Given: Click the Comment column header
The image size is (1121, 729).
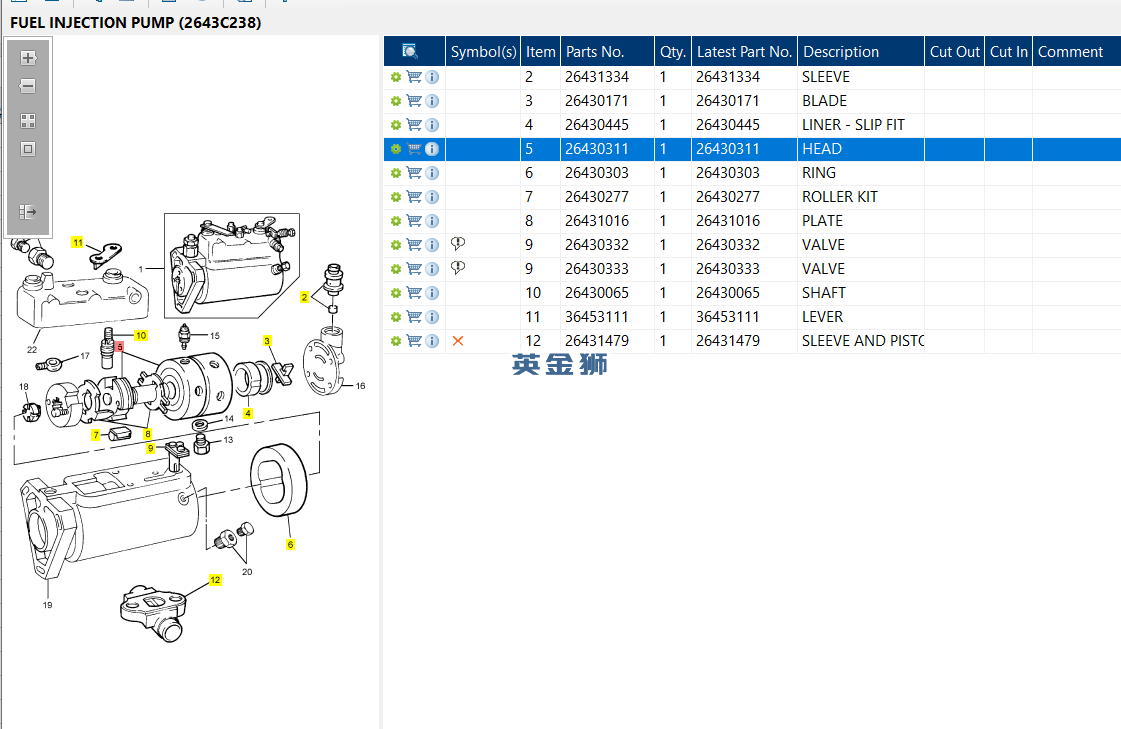Looking at the screenshot, I should (x=1077, y=51).
